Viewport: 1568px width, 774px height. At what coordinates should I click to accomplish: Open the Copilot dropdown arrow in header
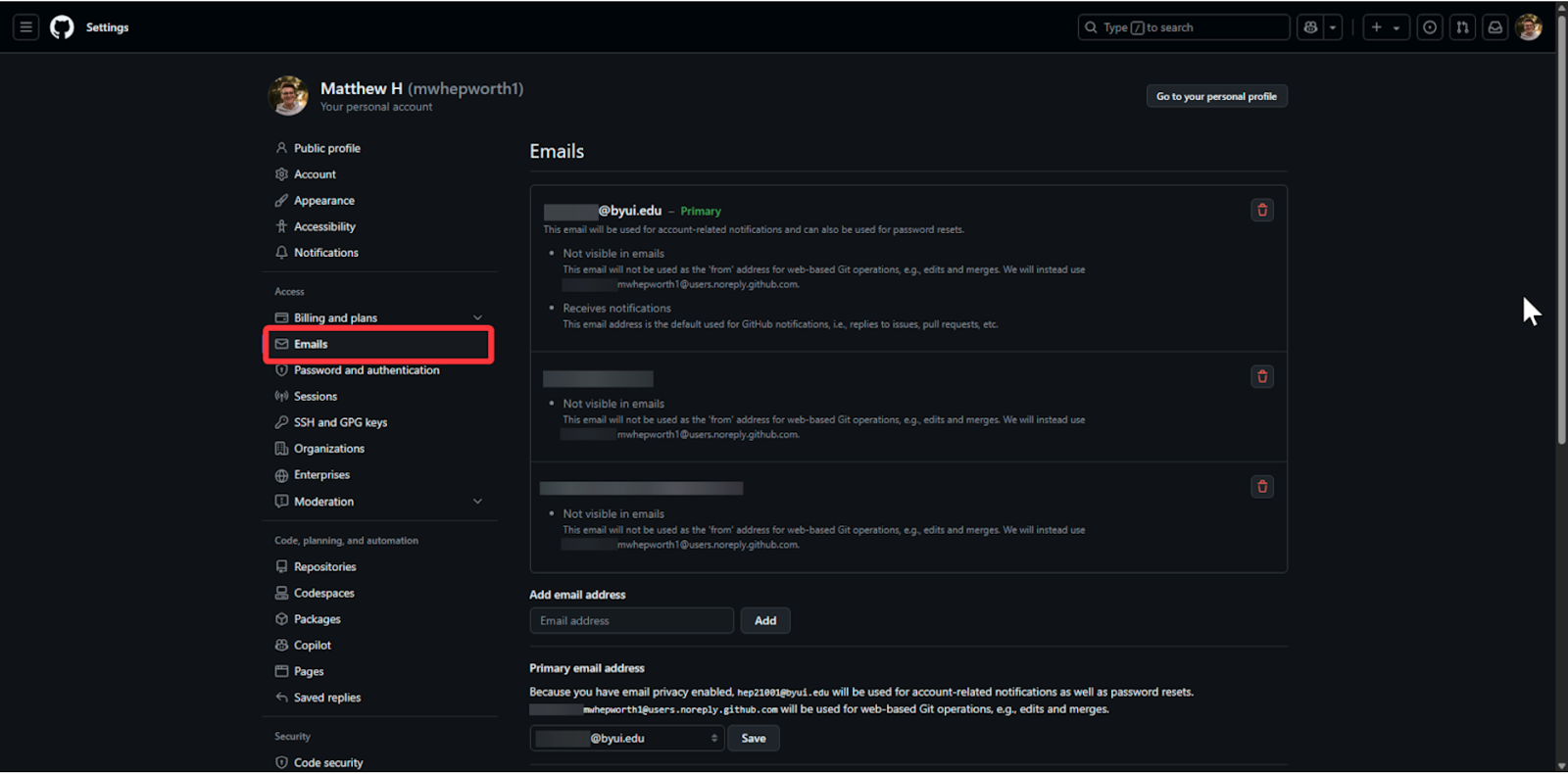coord(1333,27)
